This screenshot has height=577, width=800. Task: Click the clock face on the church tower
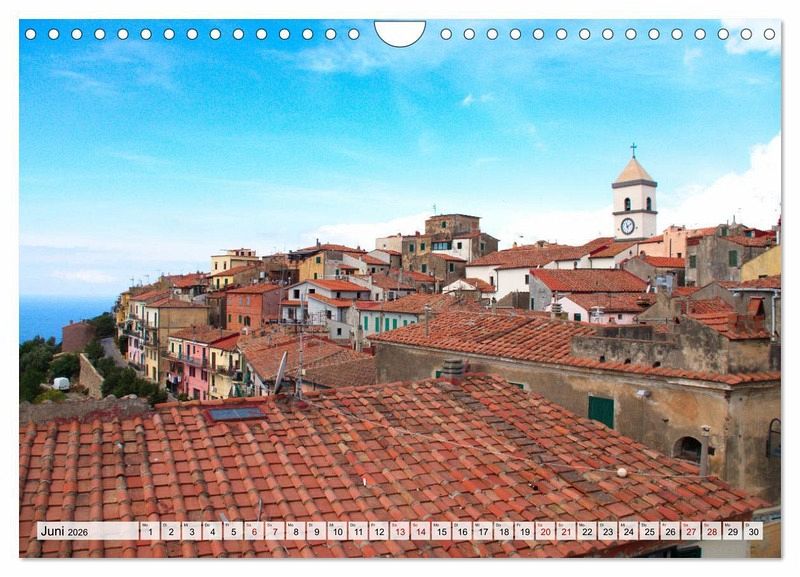(x=627, y=226)
